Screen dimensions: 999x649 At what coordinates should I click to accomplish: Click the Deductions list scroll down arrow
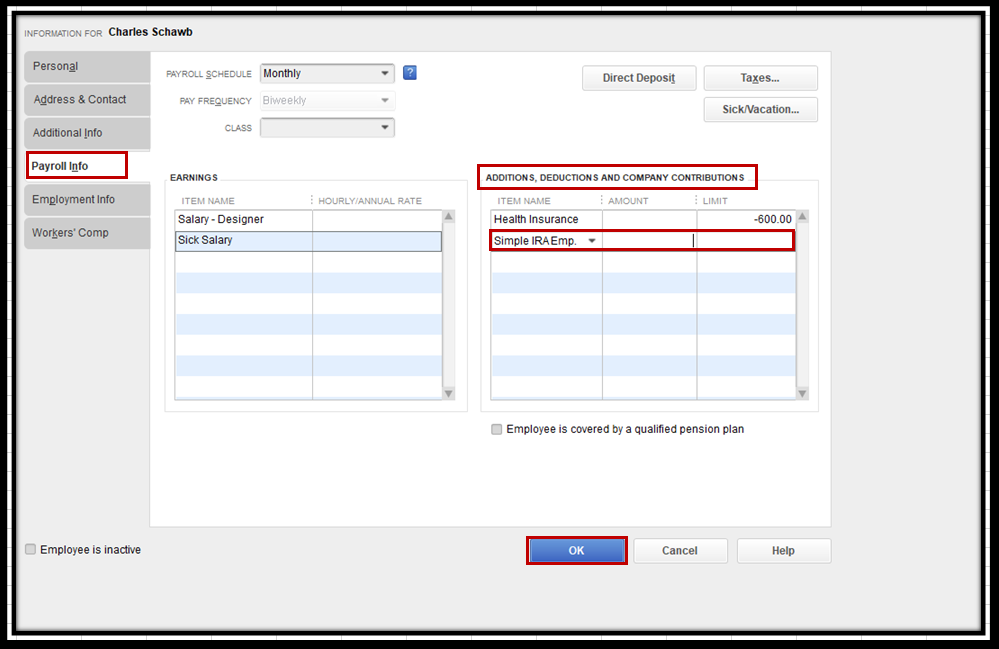[803, 393]
